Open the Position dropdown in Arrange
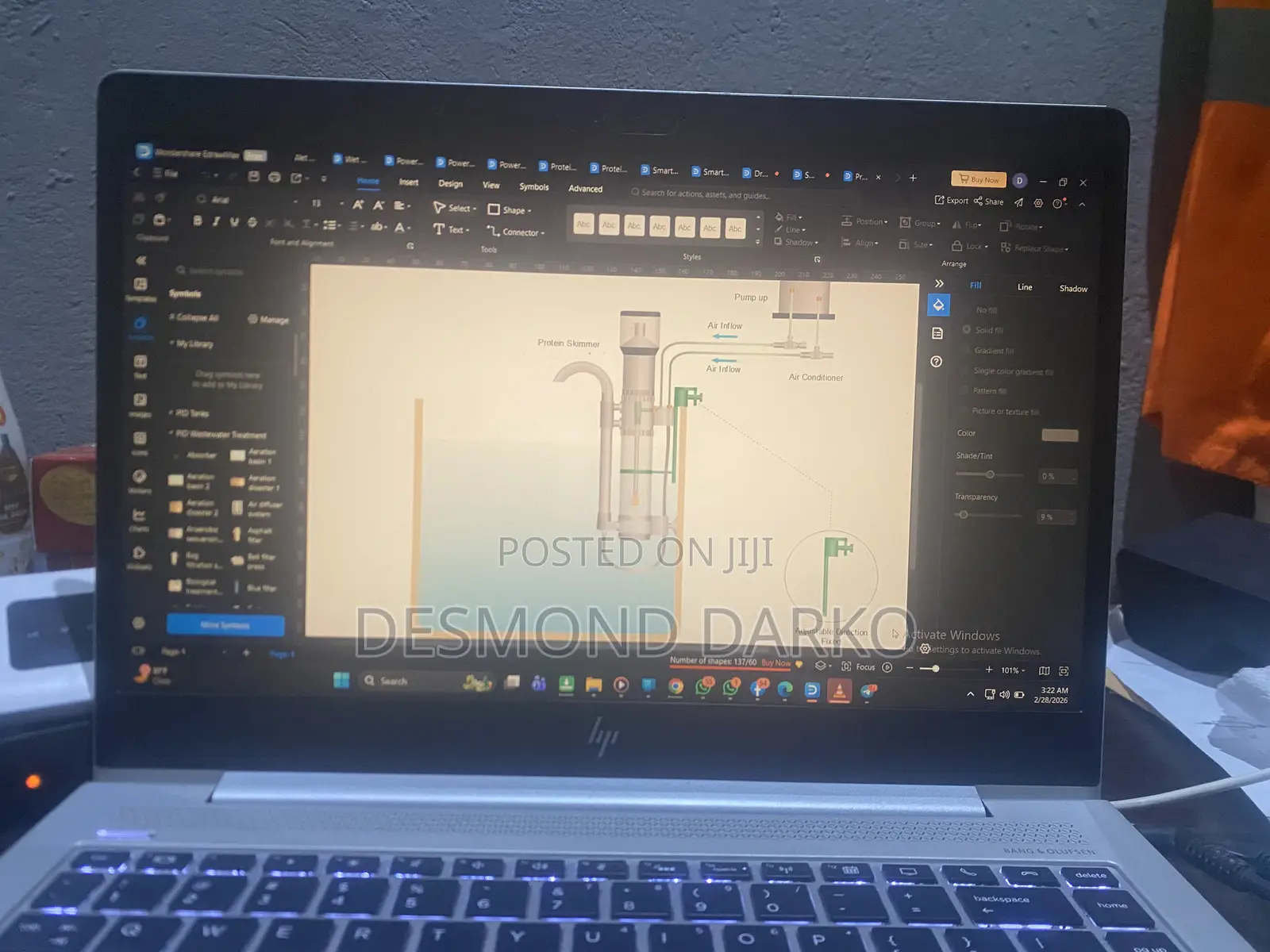 coord(864,221)
